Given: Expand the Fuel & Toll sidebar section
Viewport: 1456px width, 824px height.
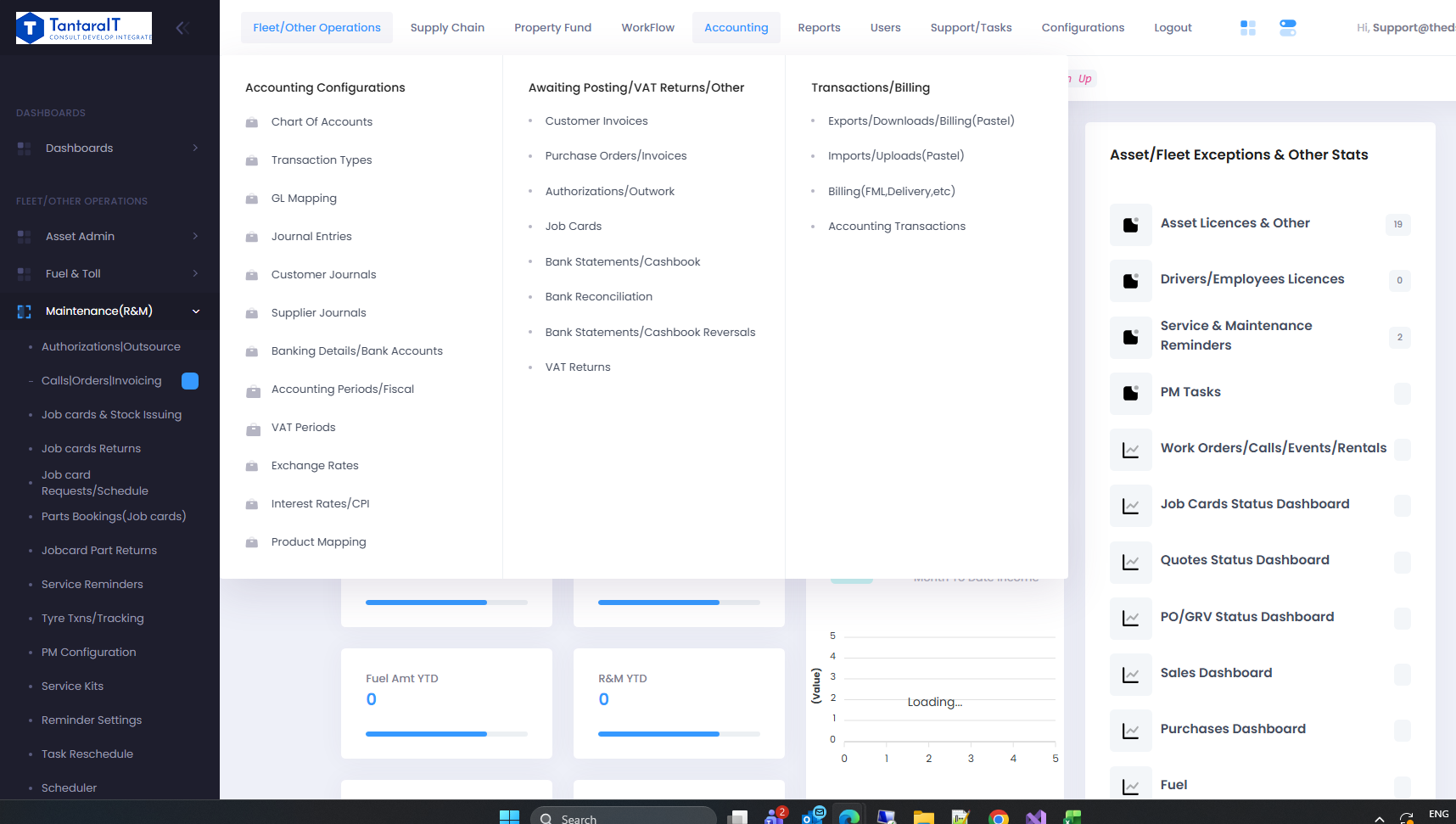Looking at the screenshot, I should coord(195,273).
